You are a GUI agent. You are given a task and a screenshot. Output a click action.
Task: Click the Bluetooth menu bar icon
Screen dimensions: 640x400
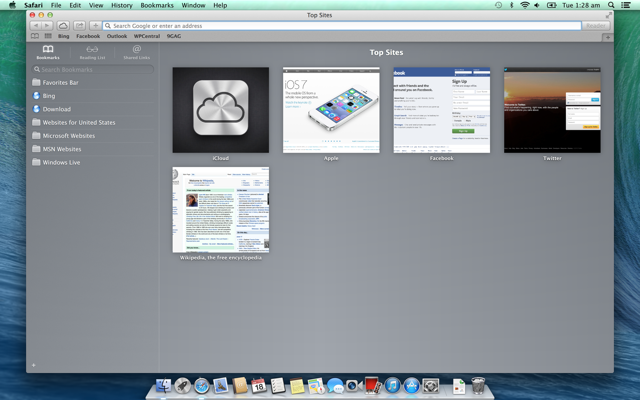click(511, 5)
